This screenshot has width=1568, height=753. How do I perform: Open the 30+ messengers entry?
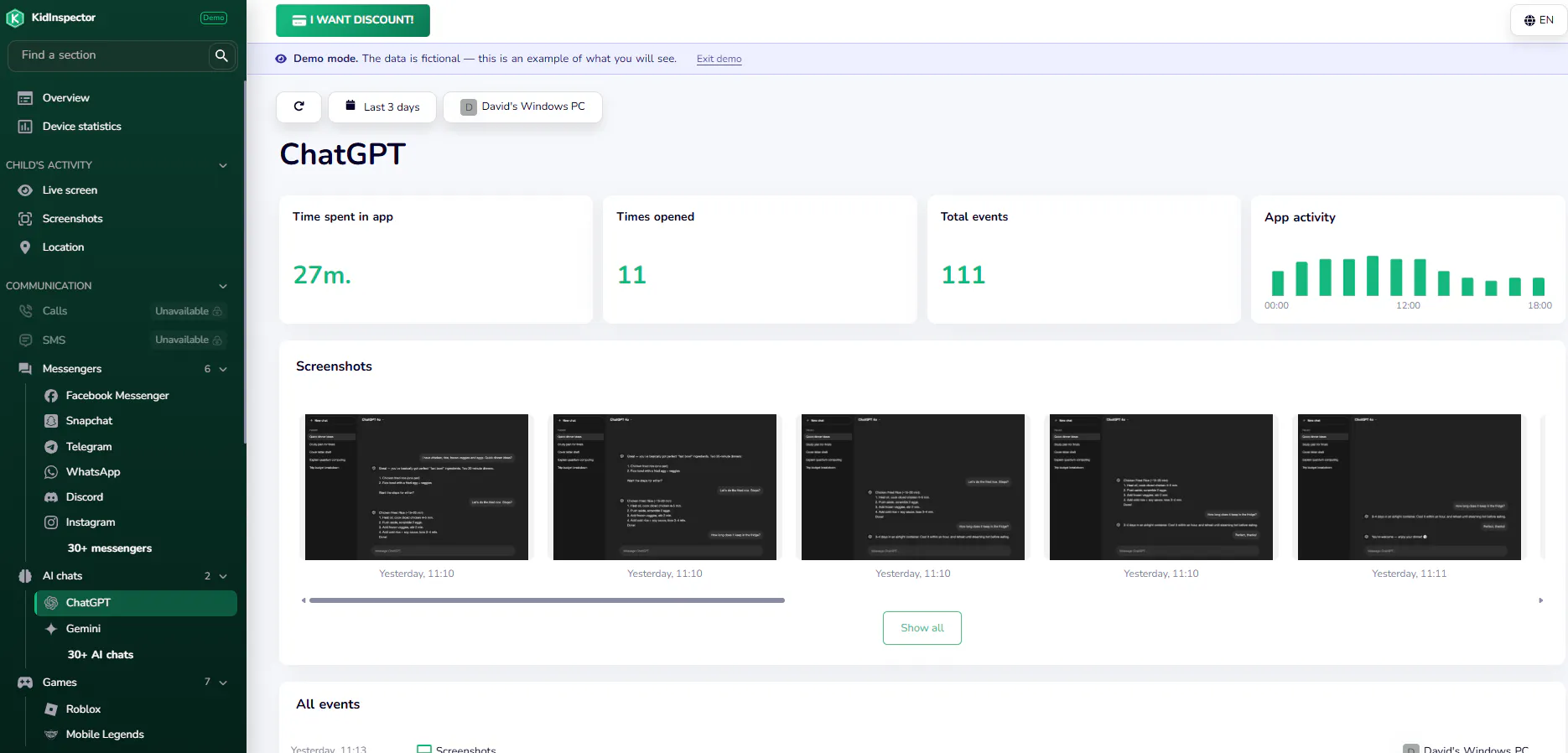(x=110, y=548)
